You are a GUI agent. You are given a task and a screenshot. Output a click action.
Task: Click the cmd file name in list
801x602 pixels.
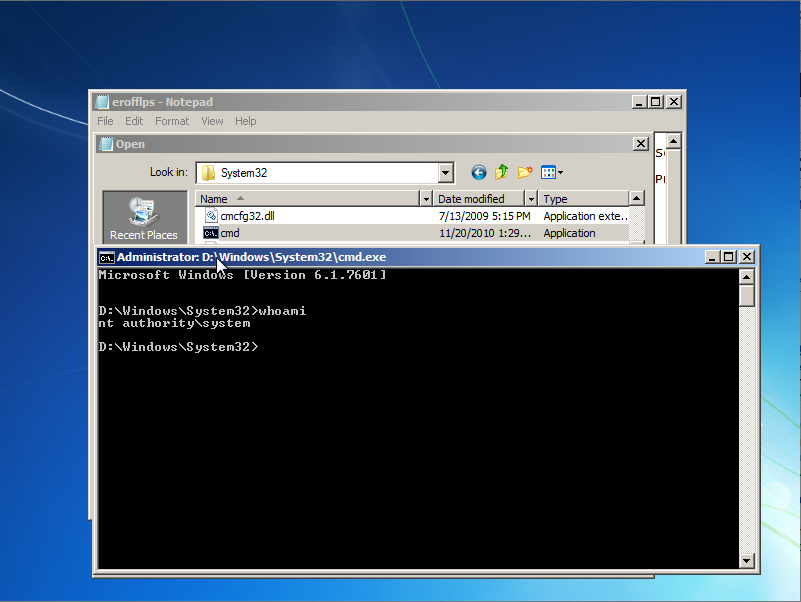point(230,233)
